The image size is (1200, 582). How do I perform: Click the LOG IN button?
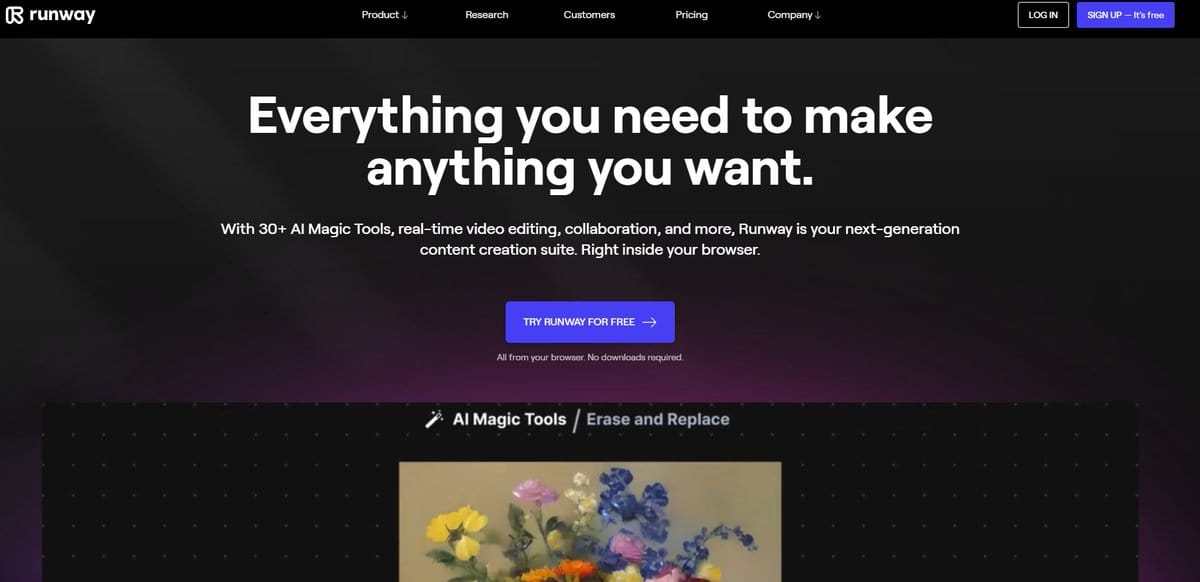click(1043, 15)
